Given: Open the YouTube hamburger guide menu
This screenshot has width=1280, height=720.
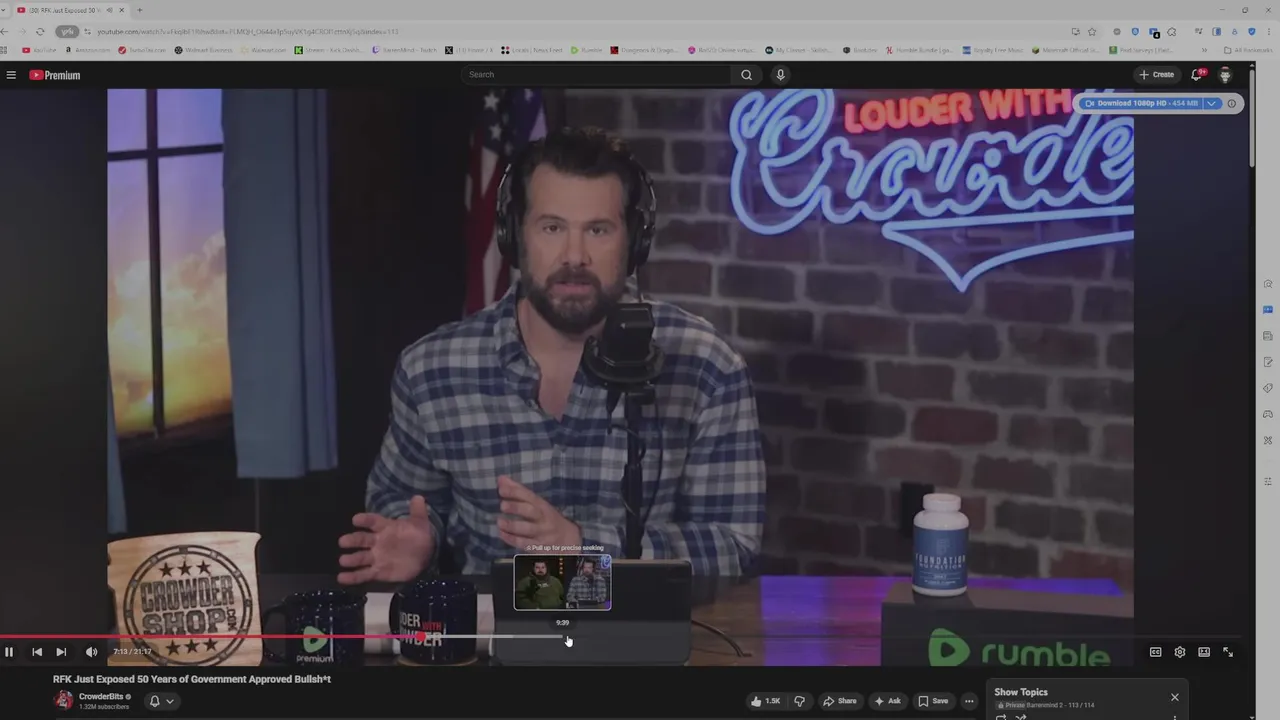Looking at the screenshot, I should tap(11, 75).
